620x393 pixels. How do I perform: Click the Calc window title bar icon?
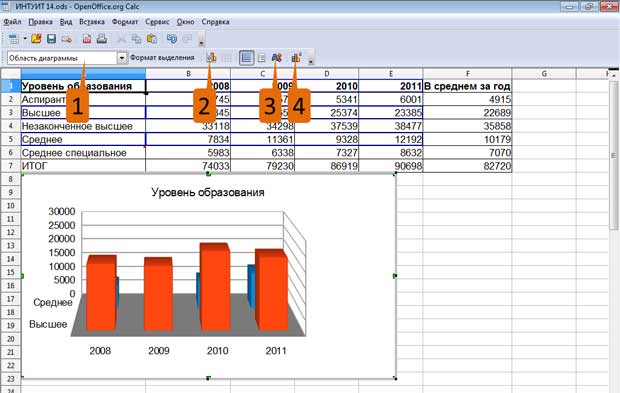point(7,6)
